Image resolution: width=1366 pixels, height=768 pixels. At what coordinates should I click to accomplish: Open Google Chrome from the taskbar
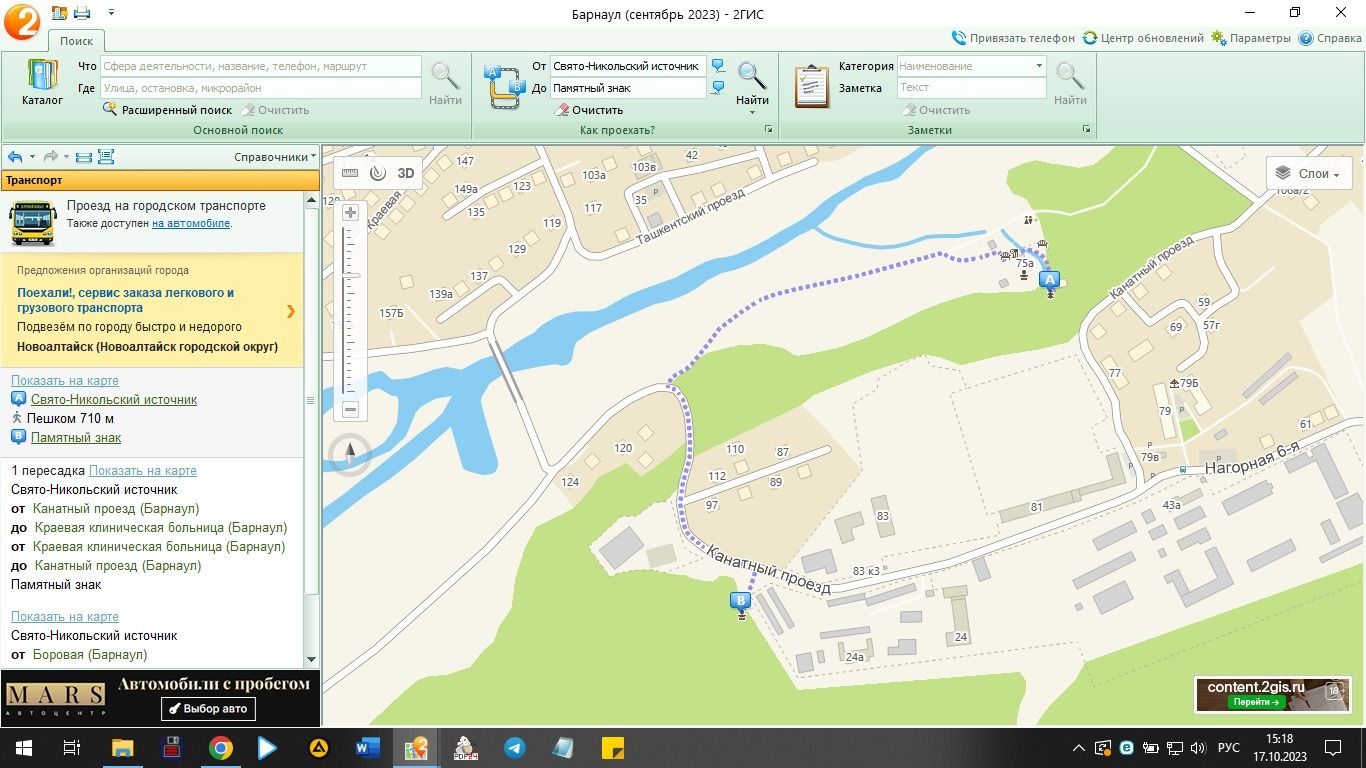pos(220,747)
